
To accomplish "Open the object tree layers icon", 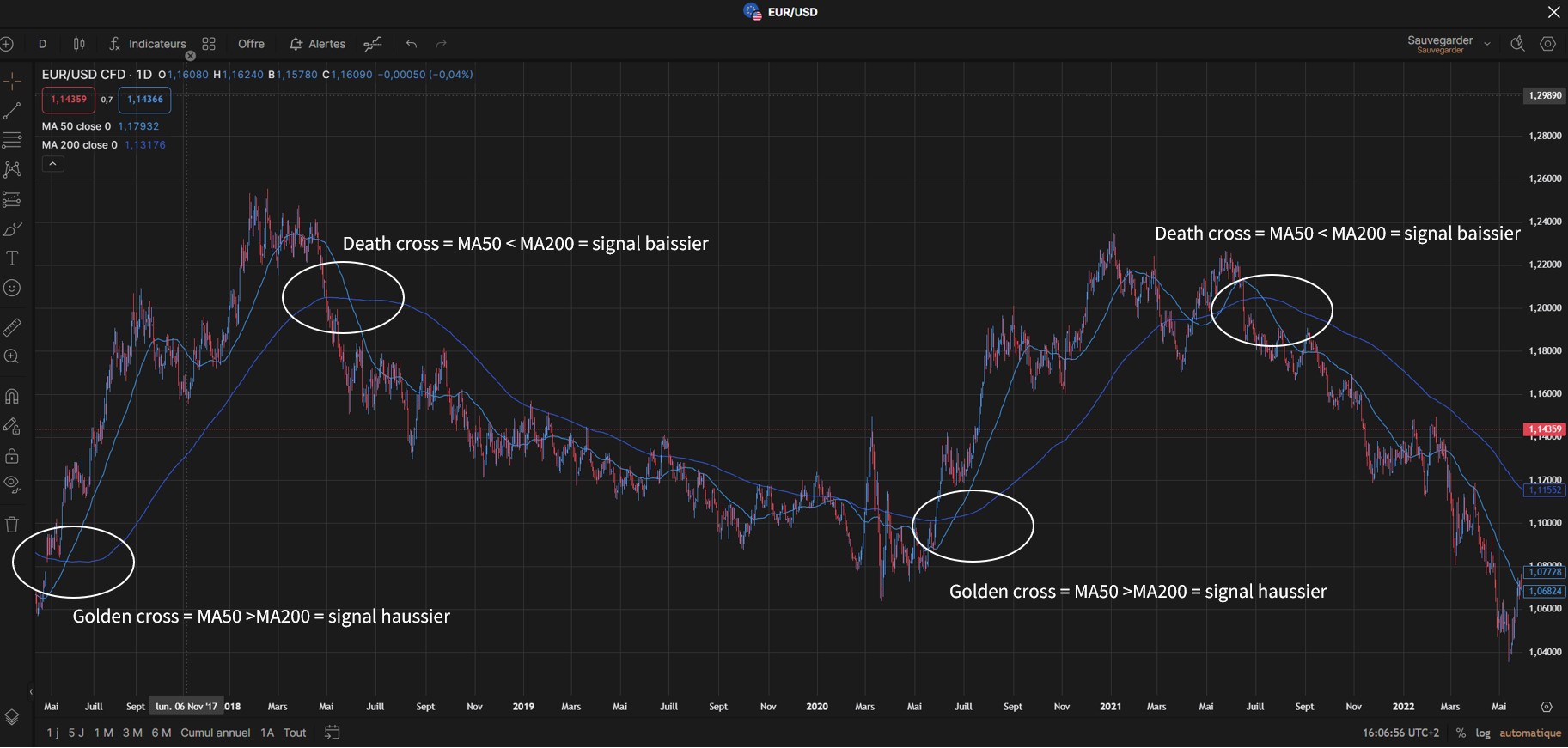I will tap(12, 716).
